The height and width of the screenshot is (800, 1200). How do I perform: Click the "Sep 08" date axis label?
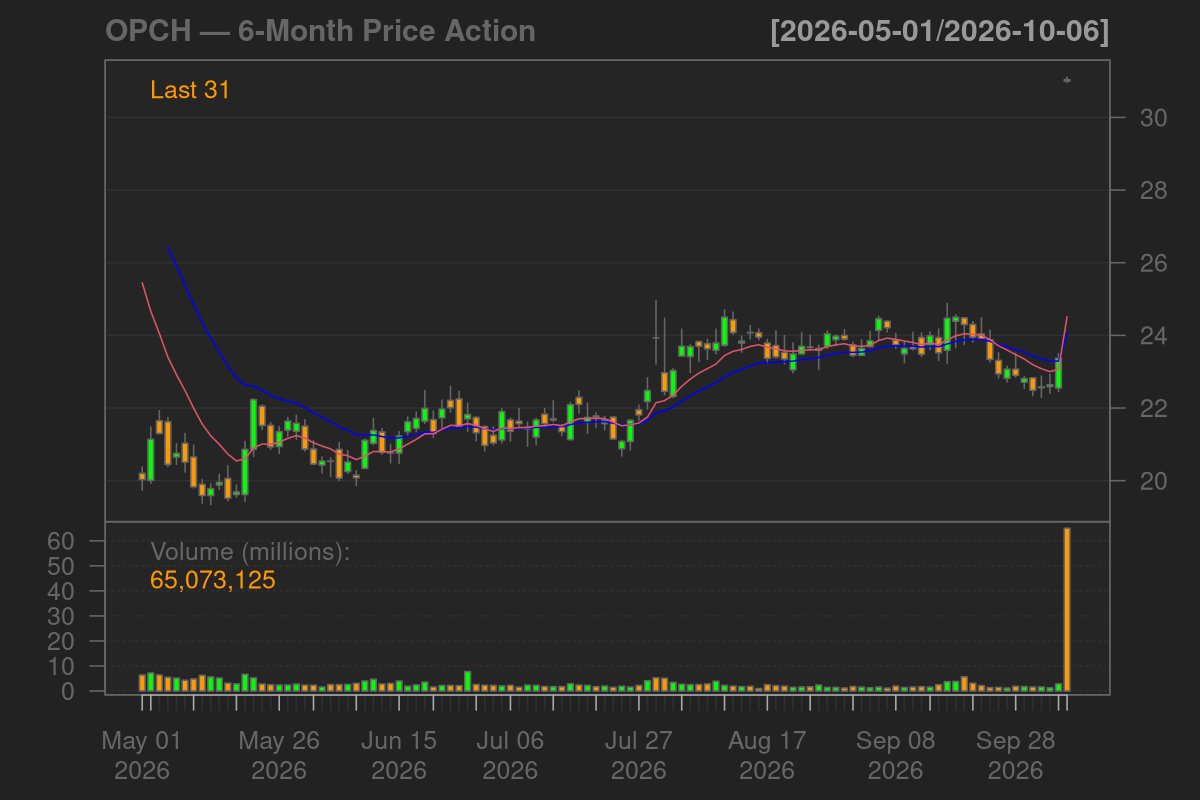pos(895,742)
